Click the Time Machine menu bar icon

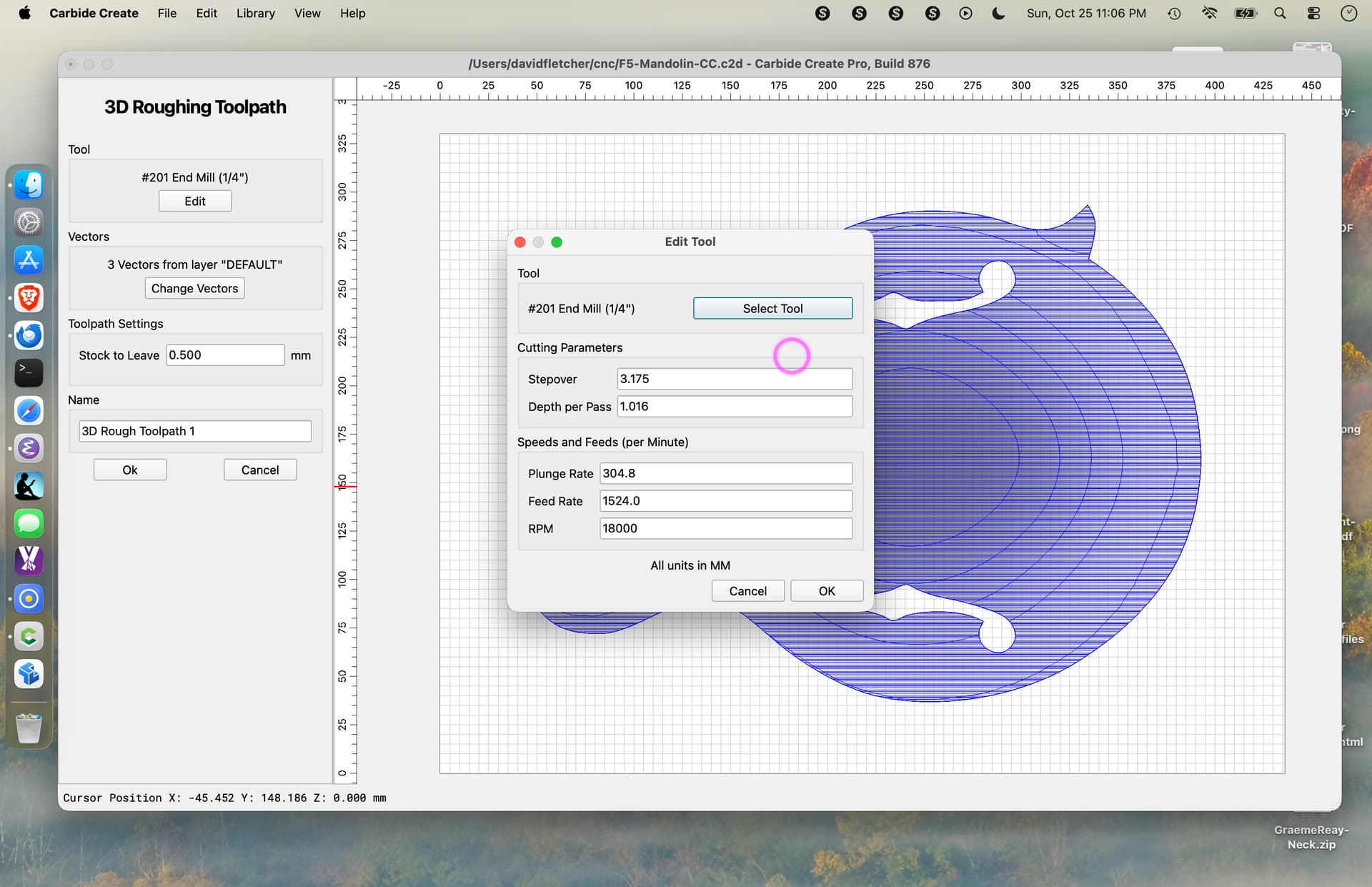pos(1174,13)
